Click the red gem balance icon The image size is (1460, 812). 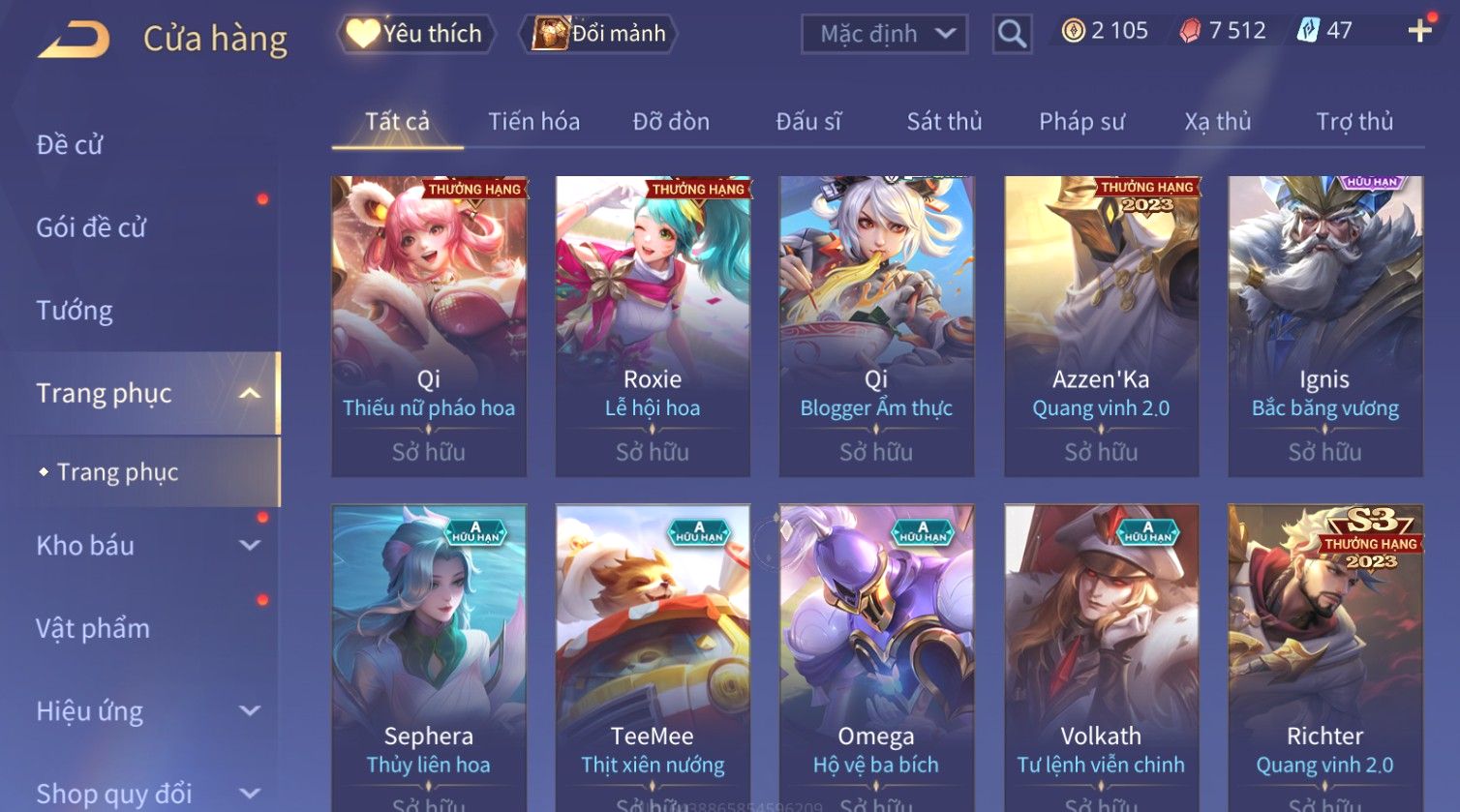tap(1190, 31)
